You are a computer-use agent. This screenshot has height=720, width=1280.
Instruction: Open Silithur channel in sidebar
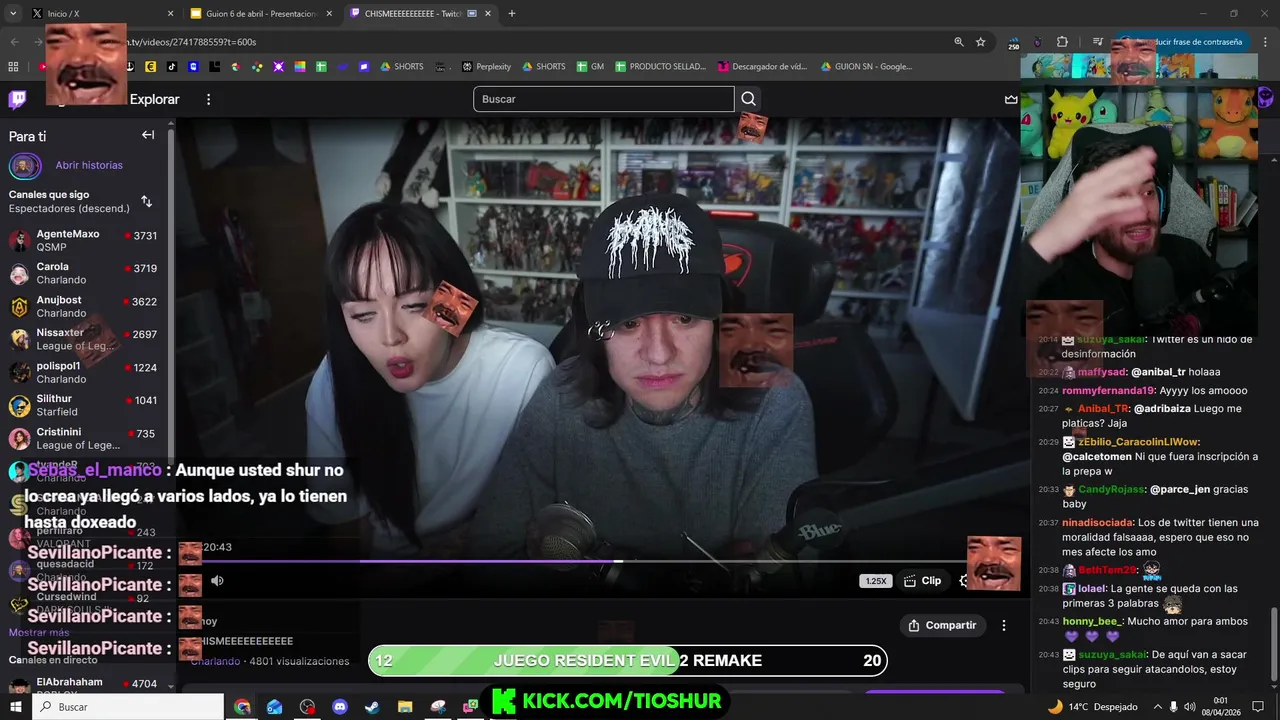[x=84, y=405]
